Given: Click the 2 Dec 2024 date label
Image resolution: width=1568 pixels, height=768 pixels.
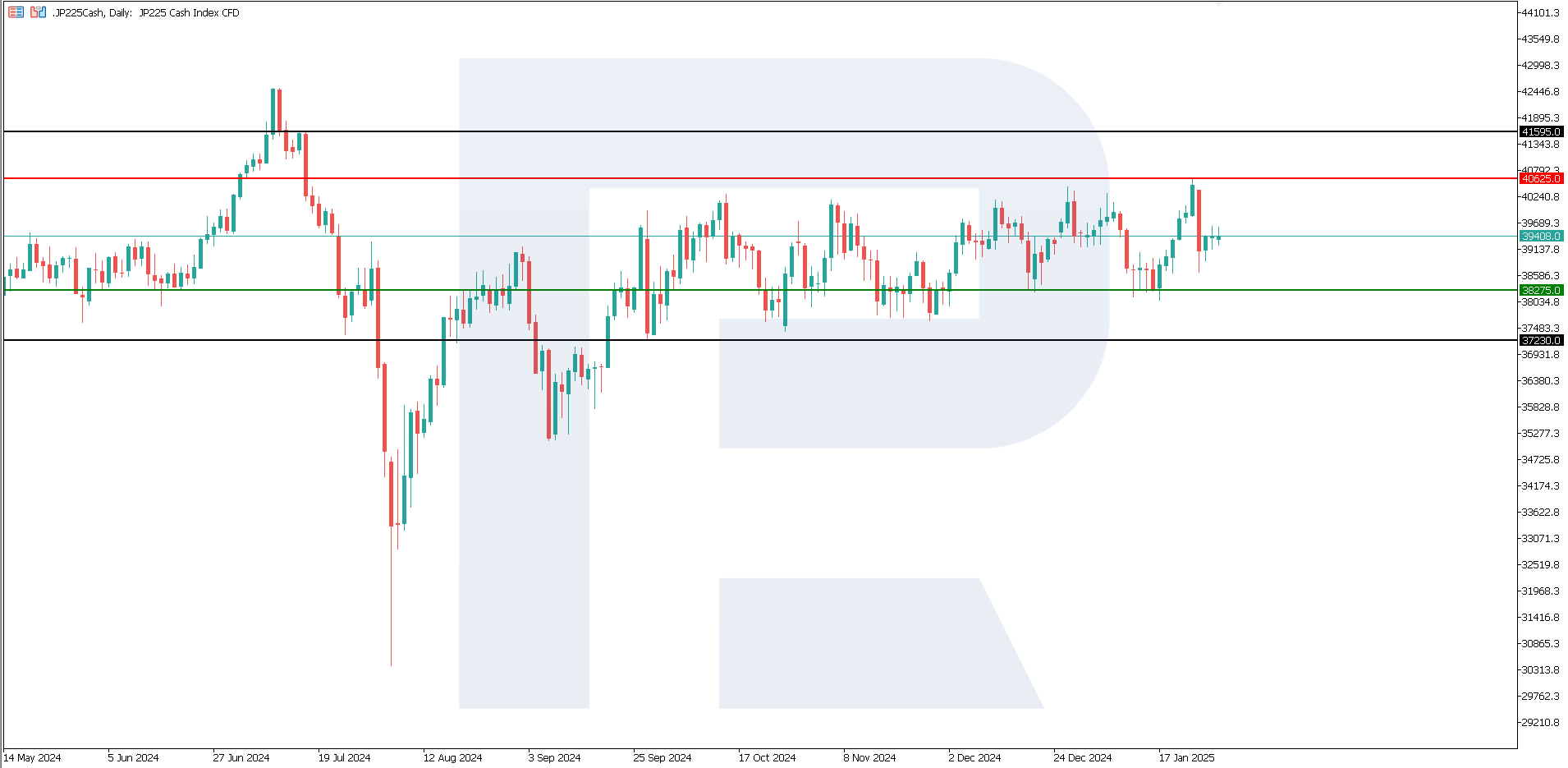Looking at the screenshot, I should click(x=974, y=757).
